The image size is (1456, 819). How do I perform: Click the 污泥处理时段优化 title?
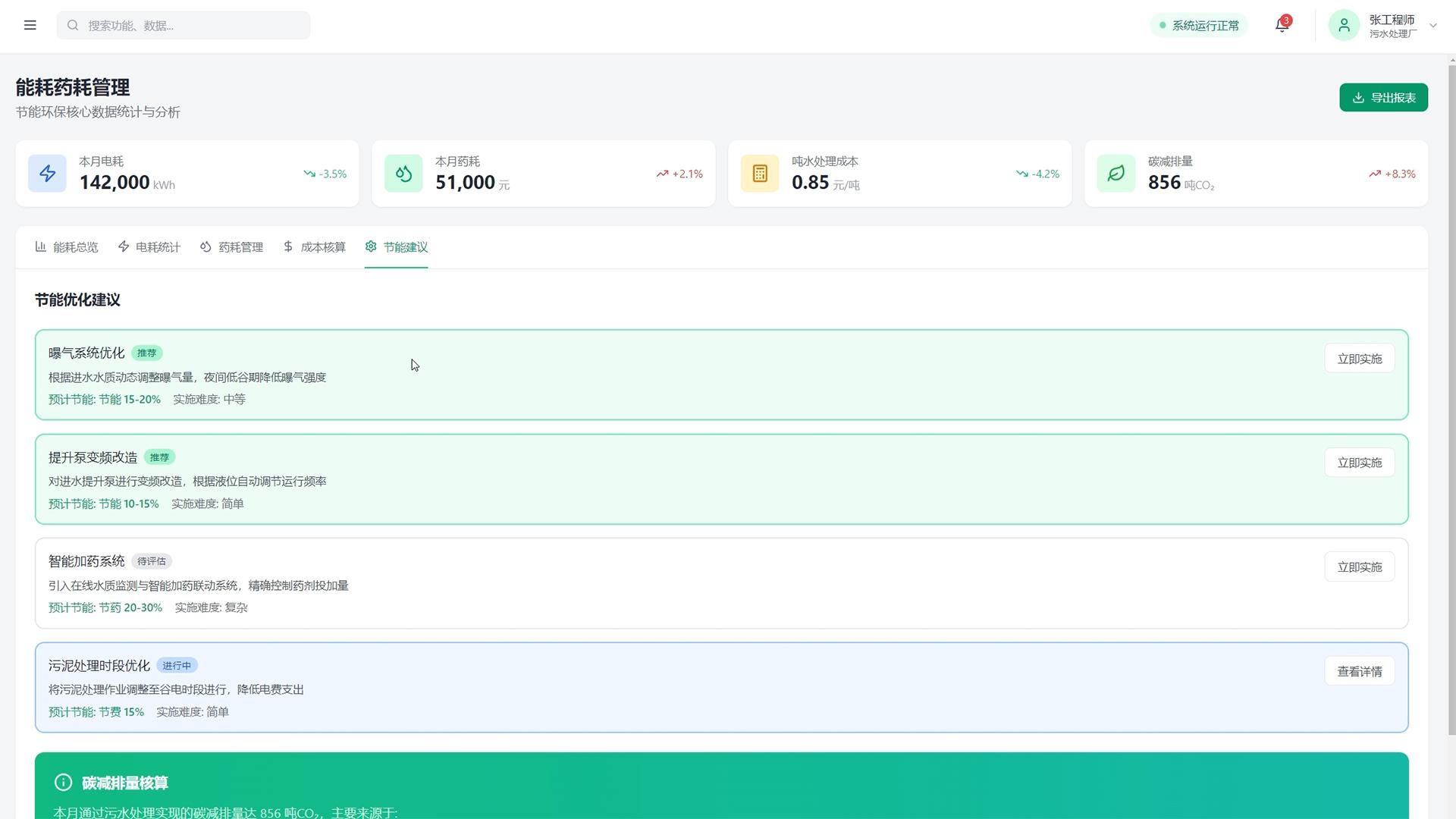tap(99, 666)
